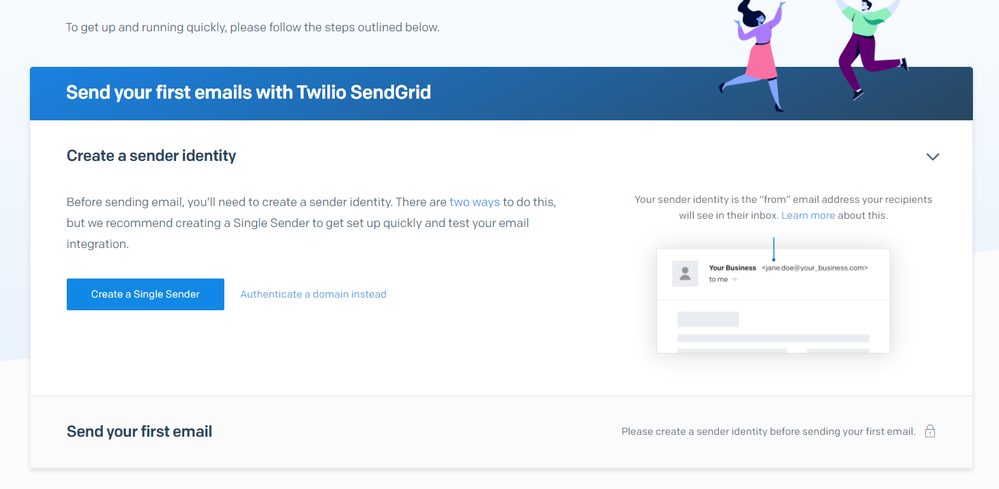Click the gray placeholder lines in preview
Image resolution: width=999 pixels, height=489 pixels.
click(772, 339)
